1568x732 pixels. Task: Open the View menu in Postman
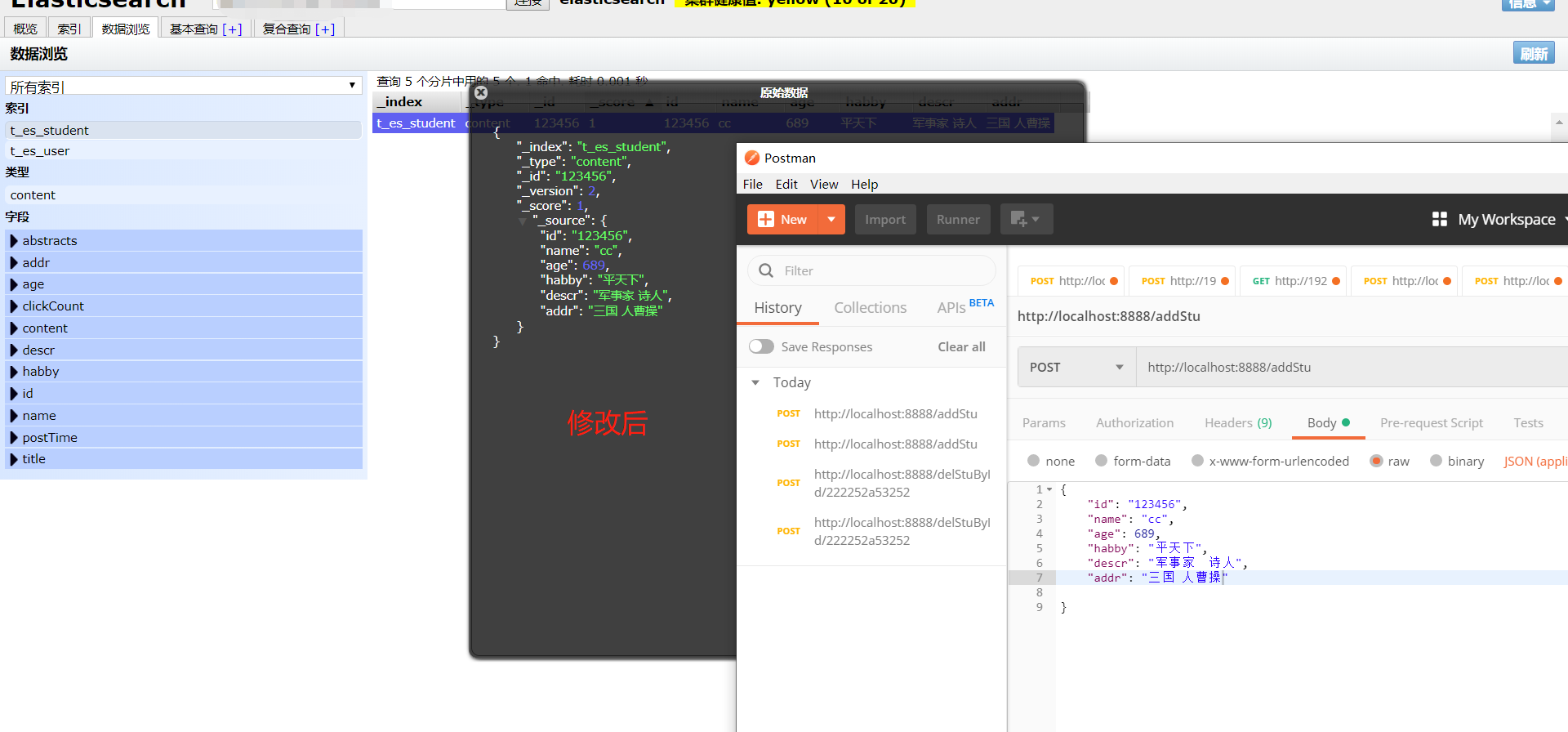[824, 184]
